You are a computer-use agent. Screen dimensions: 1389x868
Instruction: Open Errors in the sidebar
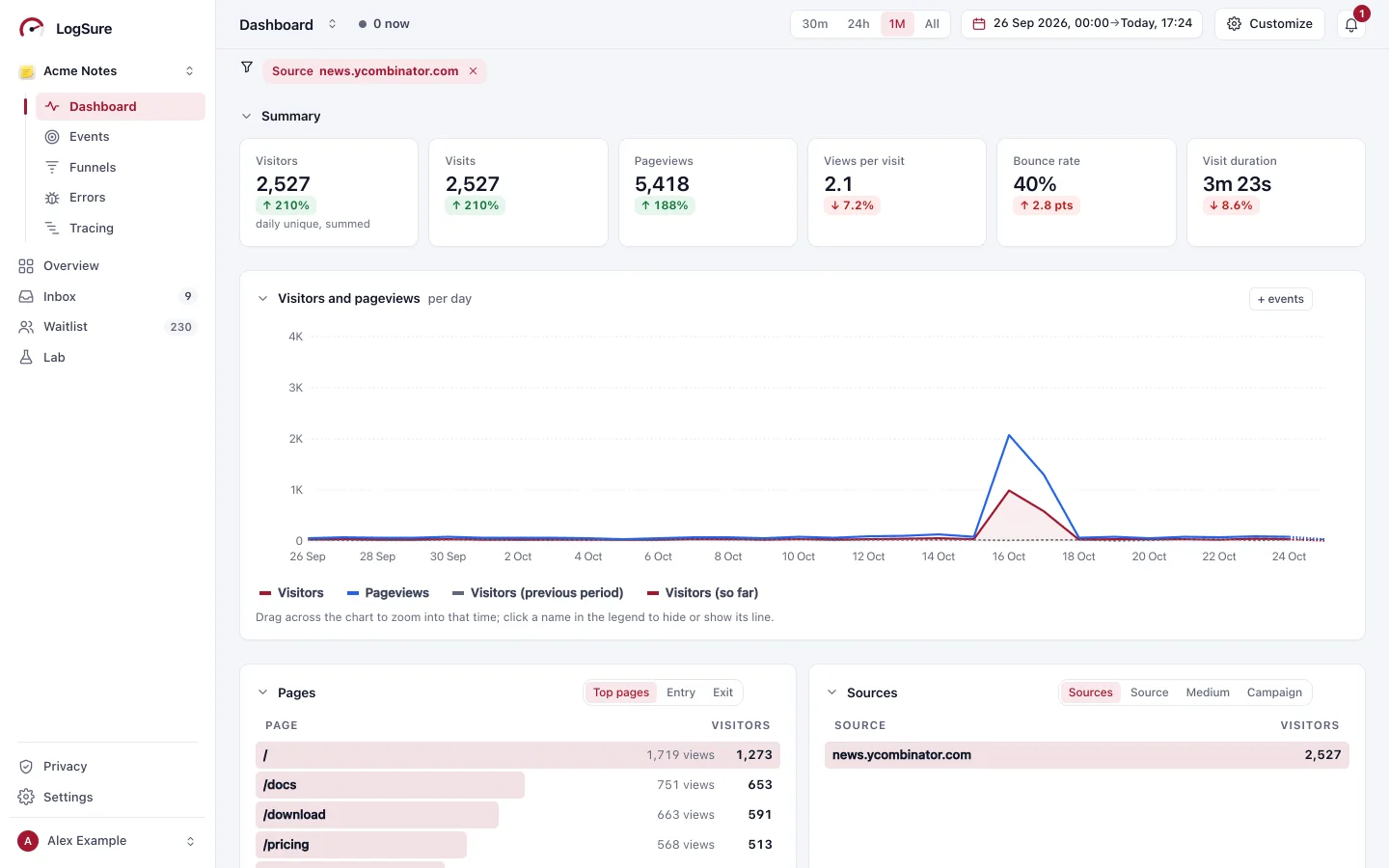[x=120, y=198]
